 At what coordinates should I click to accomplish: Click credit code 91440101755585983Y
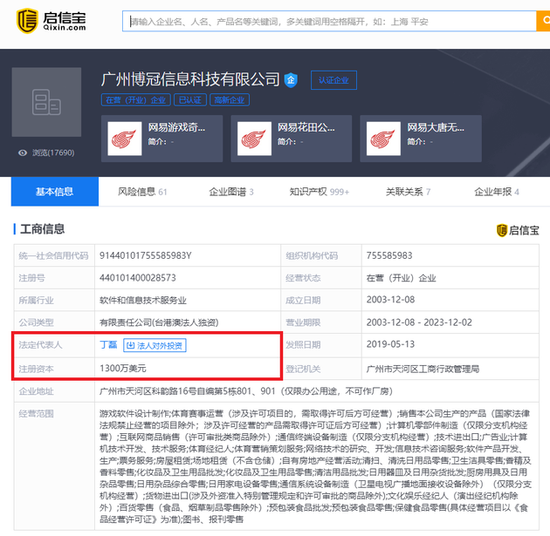tap(145, 256)
